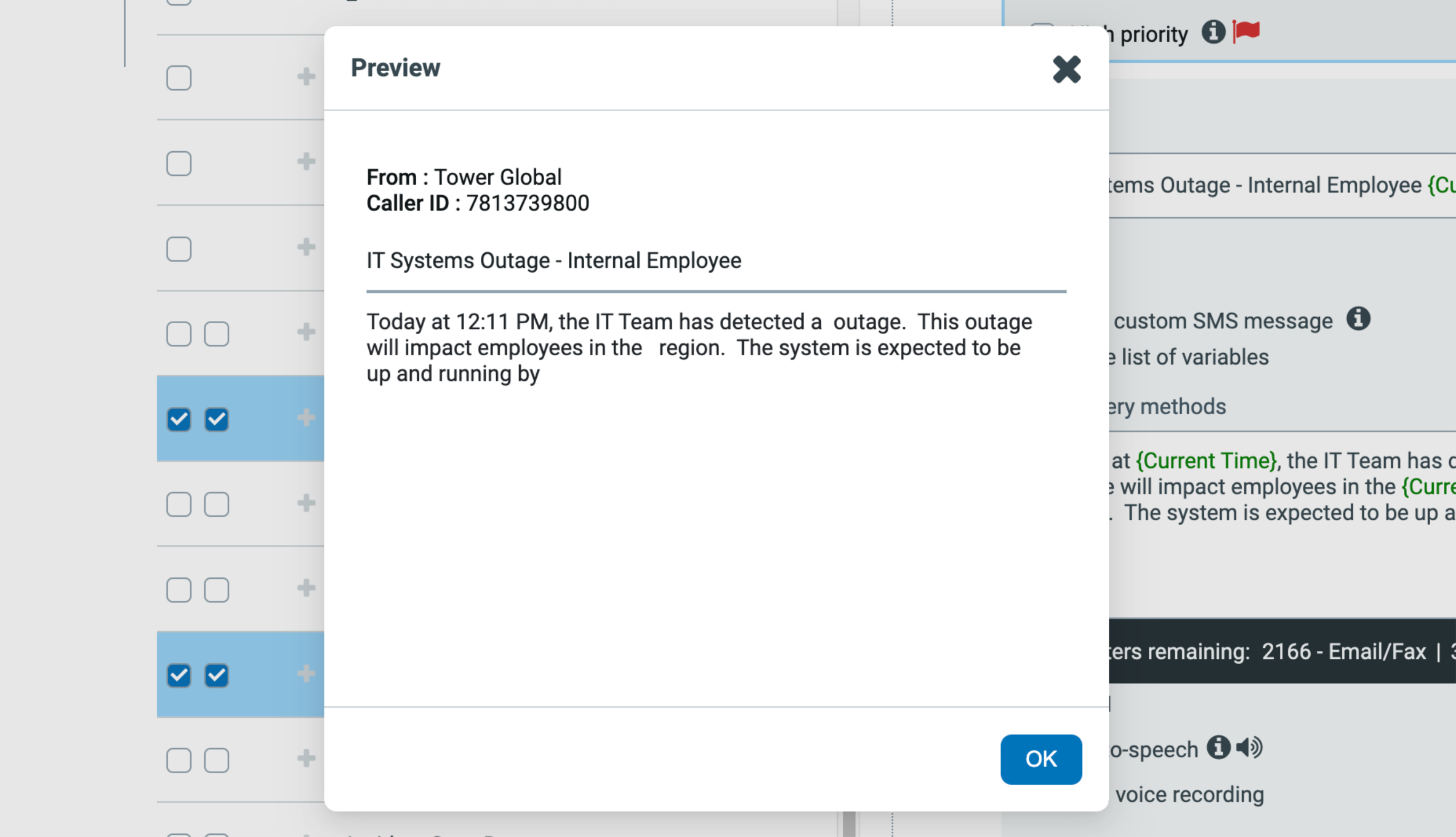Uncheck the left checkbox in the lower highlighted row
This screenshot has height=837, width=1456.
click(x=179, y=675)
